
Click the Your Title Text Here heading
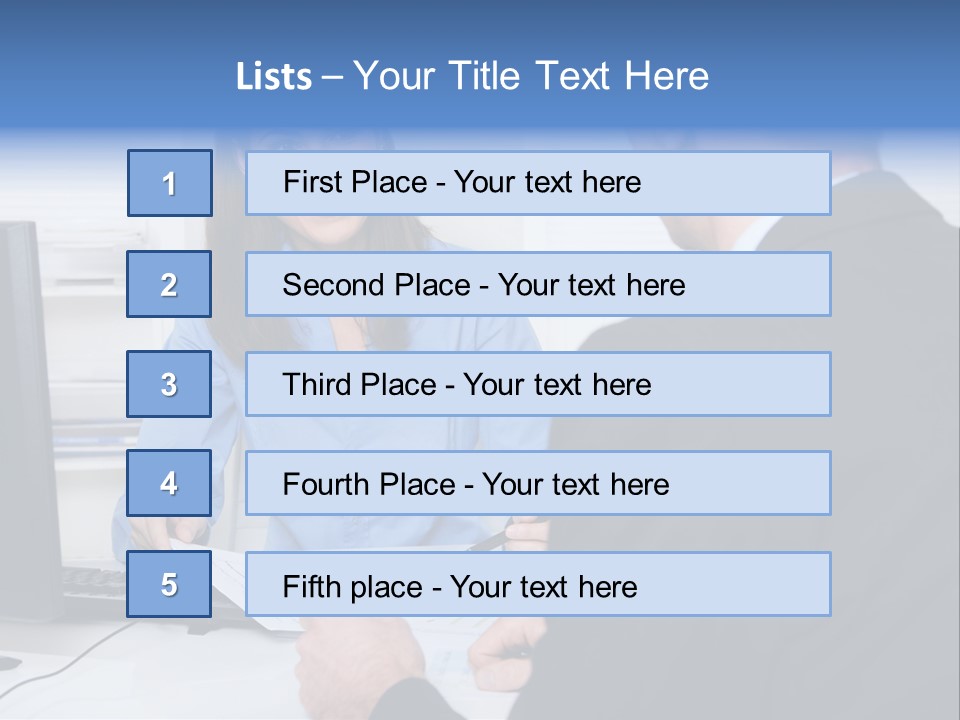click(x=531, y=76)
